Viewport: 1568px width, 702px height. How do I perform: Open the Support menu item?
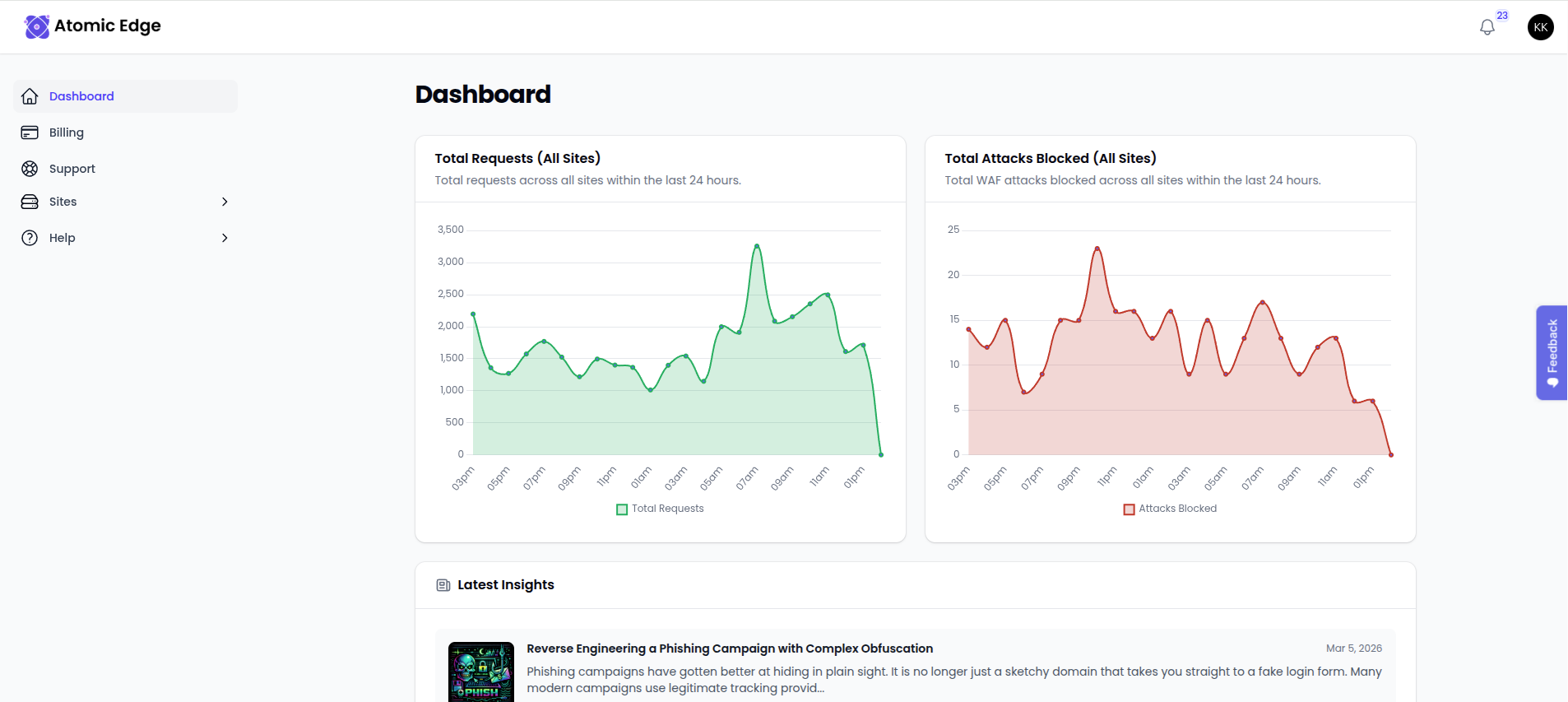pos(126,169)
